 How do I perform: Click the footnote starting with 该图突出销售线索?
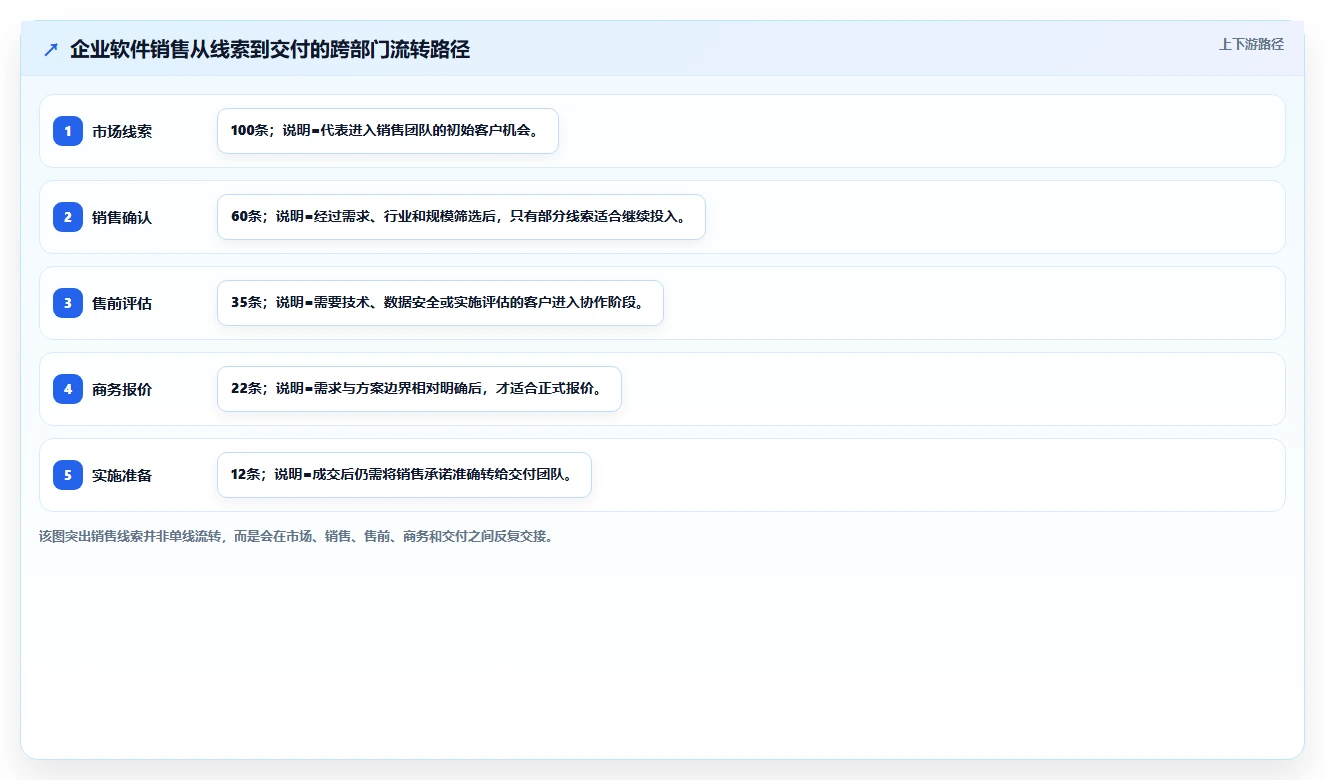pos(296,536)
